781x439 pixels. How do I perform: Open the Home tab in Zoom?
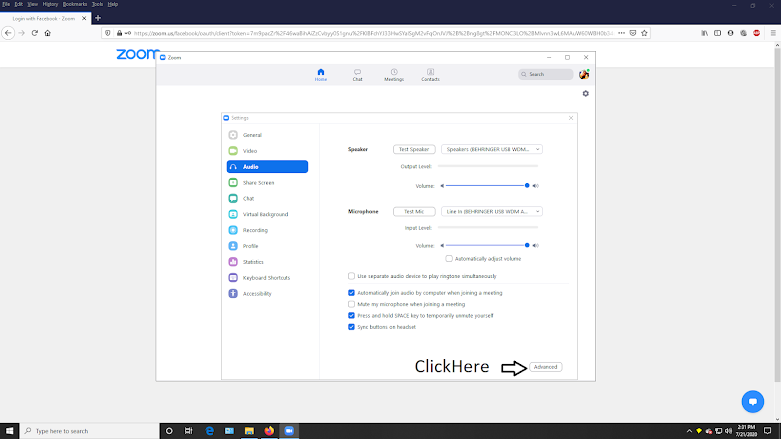coord(321,75)
